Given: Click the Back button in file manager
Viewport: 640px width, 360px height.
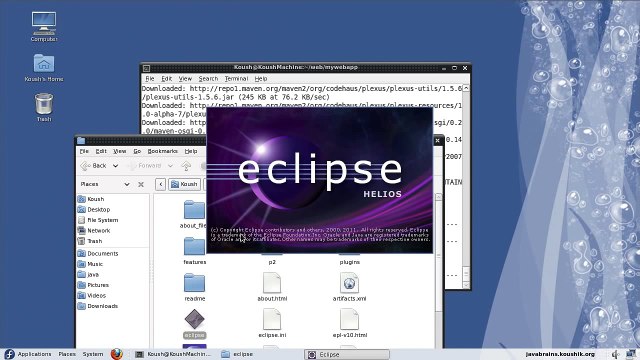Looking at the screenshot, I should point(94,166).
